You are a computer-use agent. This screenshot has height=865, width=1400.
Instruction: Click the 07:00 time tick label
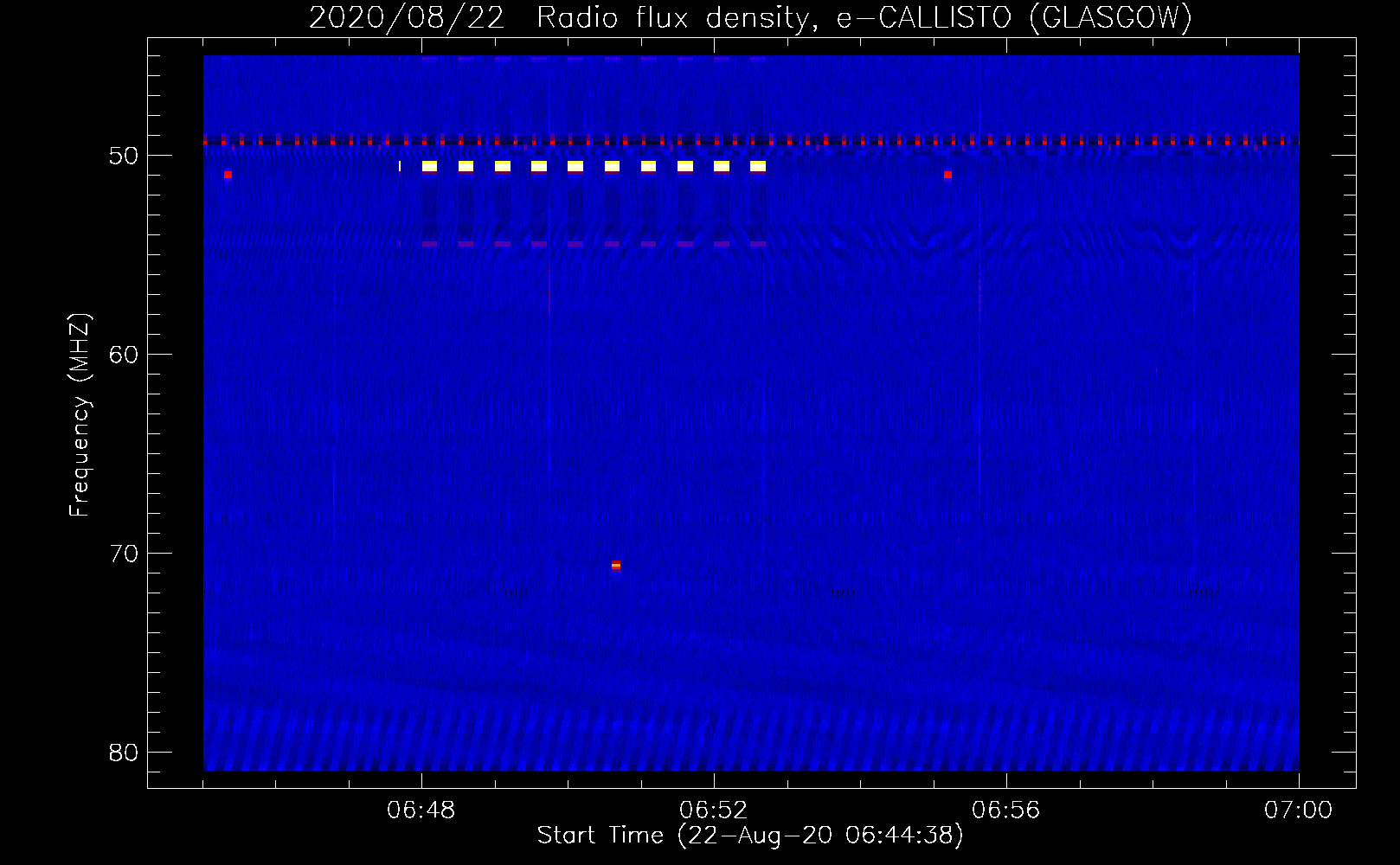tap(1298, 811)
